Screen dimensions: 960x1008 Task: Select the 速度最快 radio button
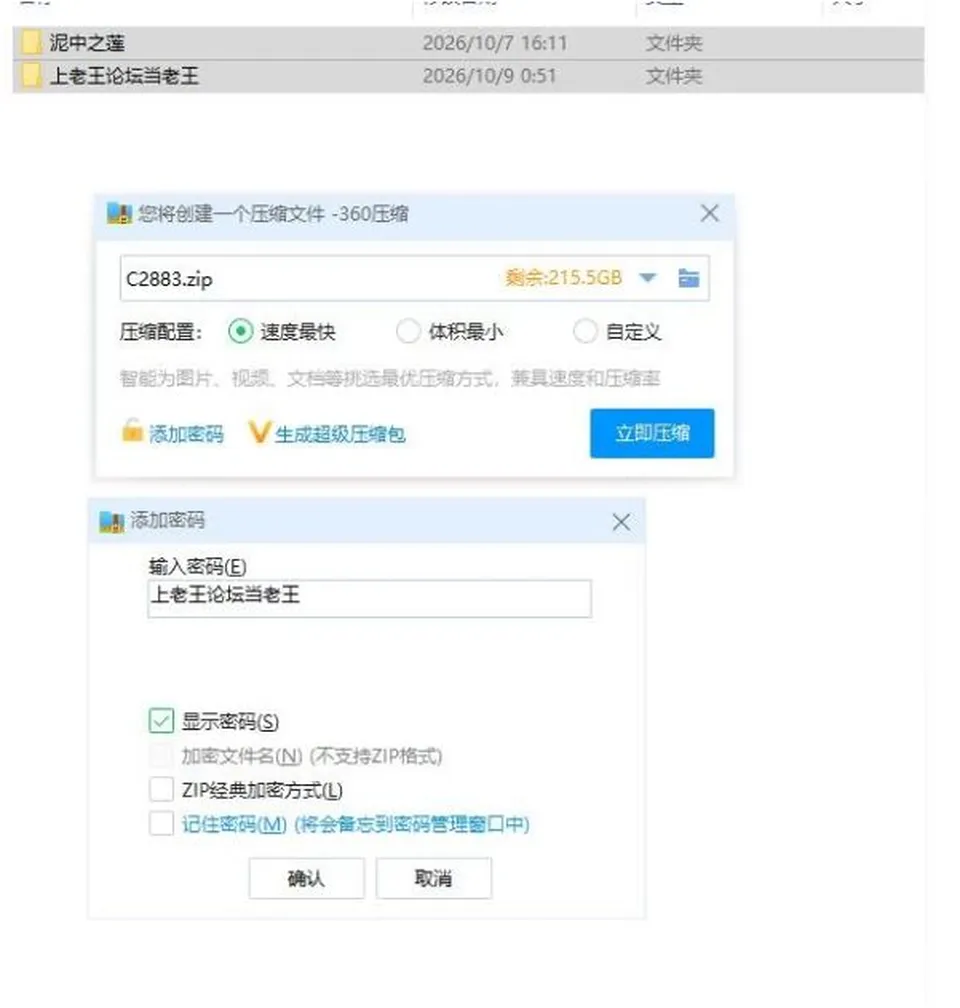(x=240, y=332)
